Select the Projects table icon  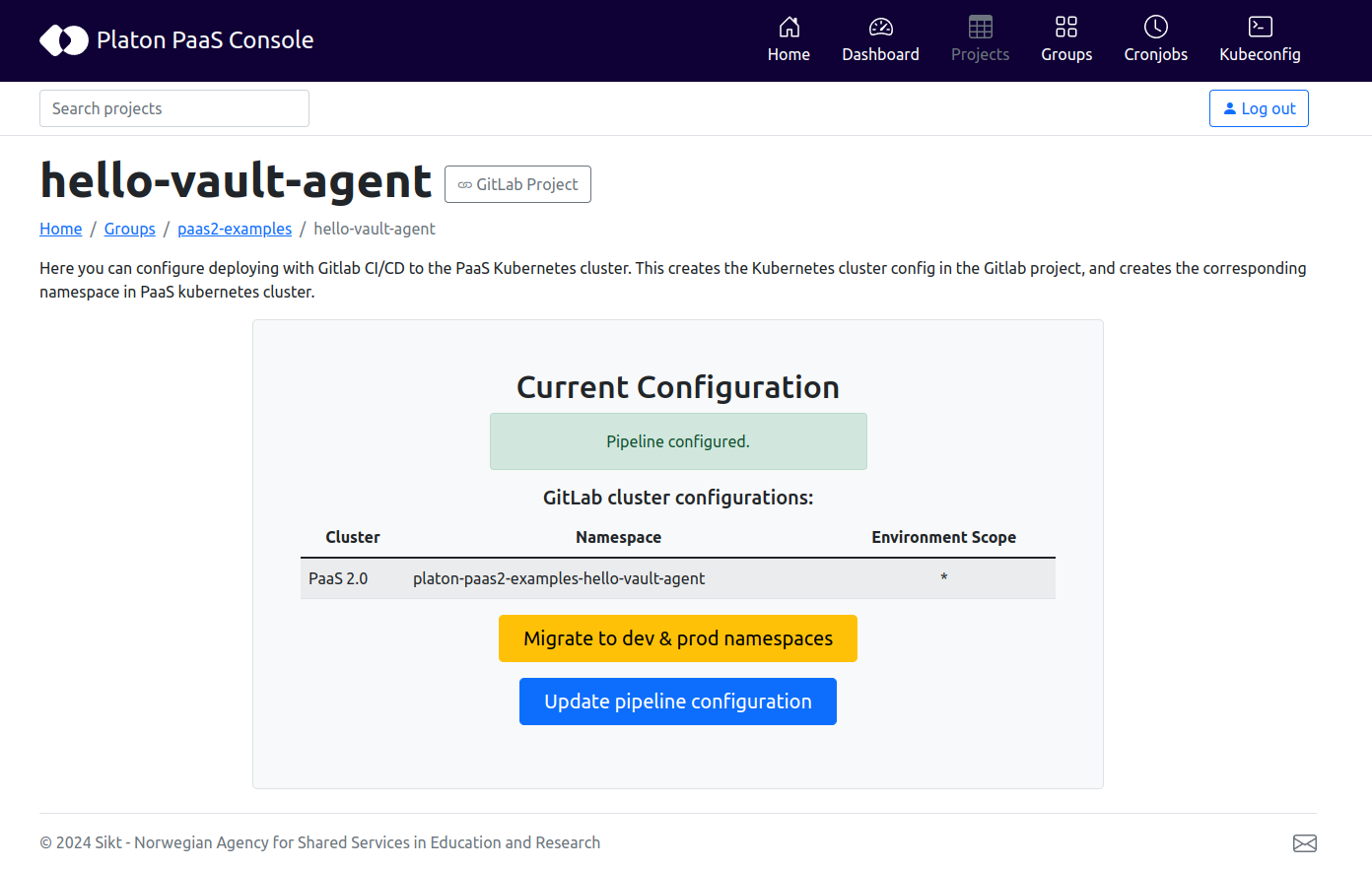pyautogui.click(x=981, y=27)
